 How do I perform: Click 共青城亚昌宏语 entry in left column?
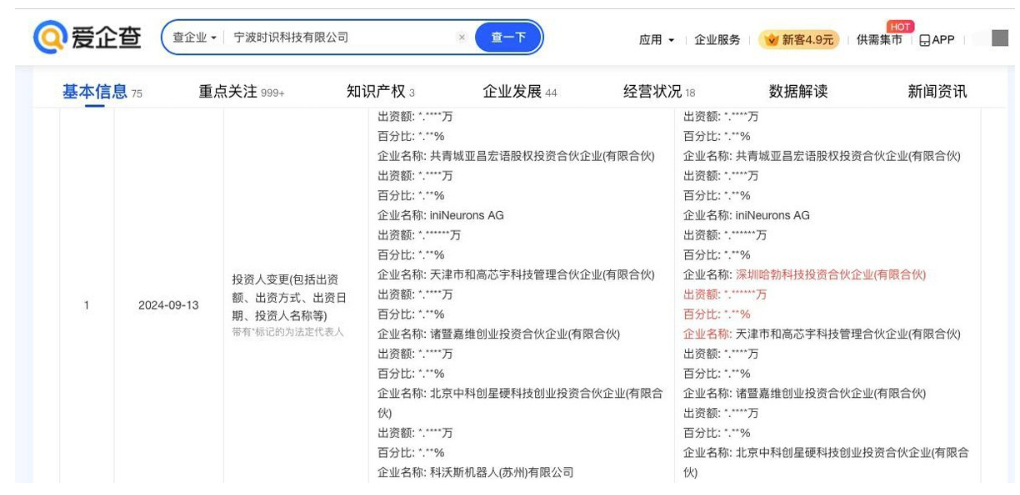[x=543, y=156]
